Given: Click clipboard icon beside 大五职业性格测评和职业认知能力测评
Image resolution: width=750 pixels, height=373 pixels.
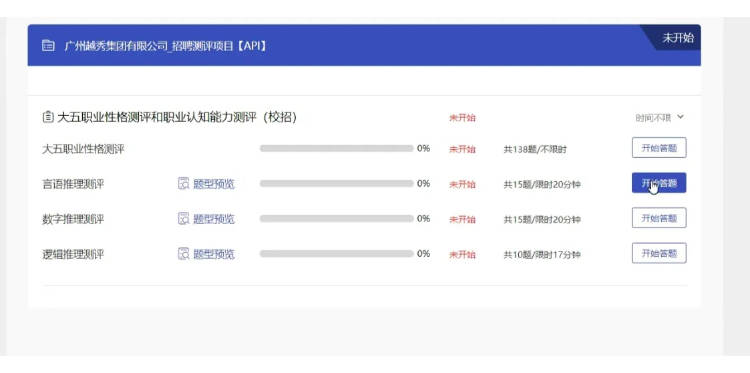Looking at the screenshot, I should [x=47, y=117].
